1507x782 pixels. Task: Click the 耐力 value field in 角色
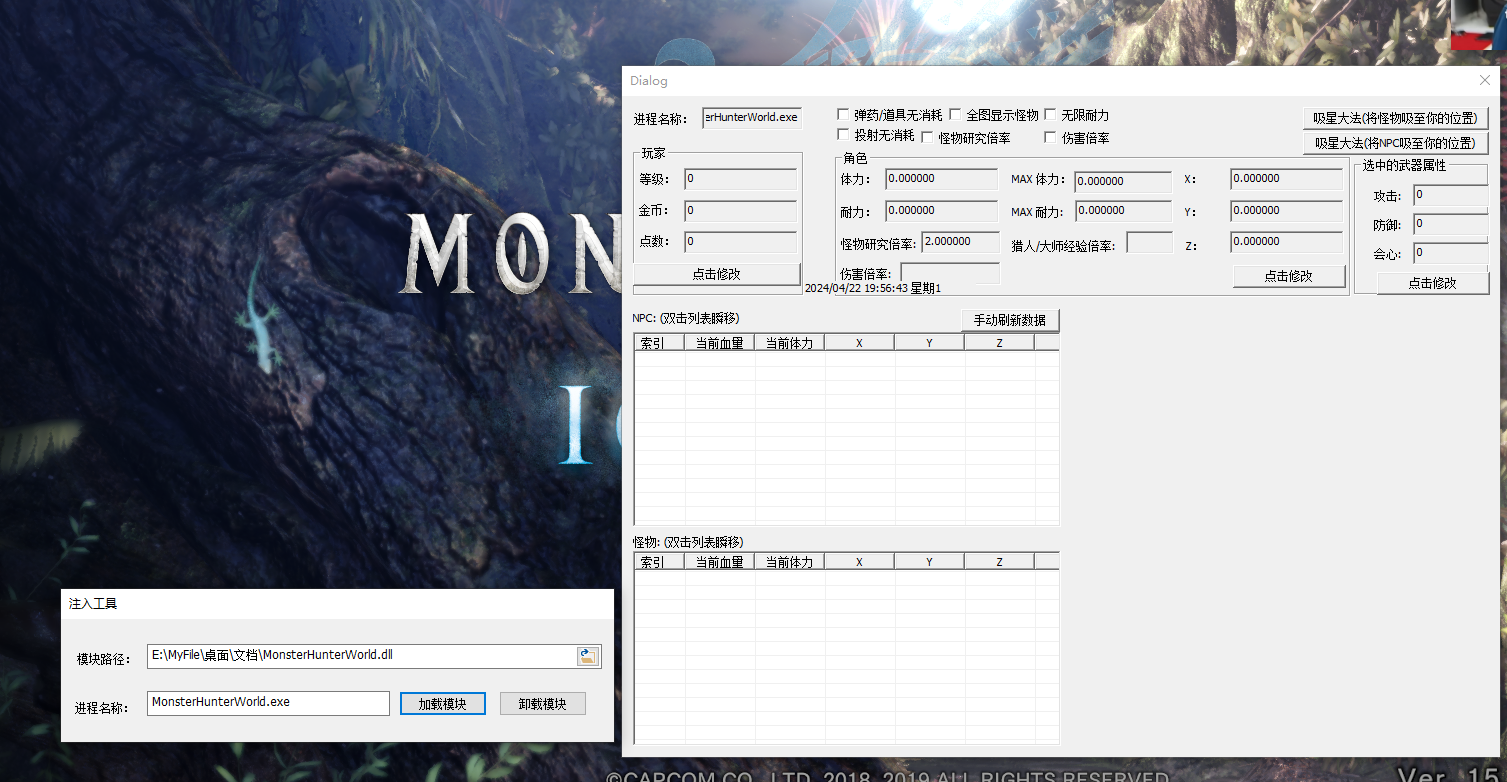(942, 211)
